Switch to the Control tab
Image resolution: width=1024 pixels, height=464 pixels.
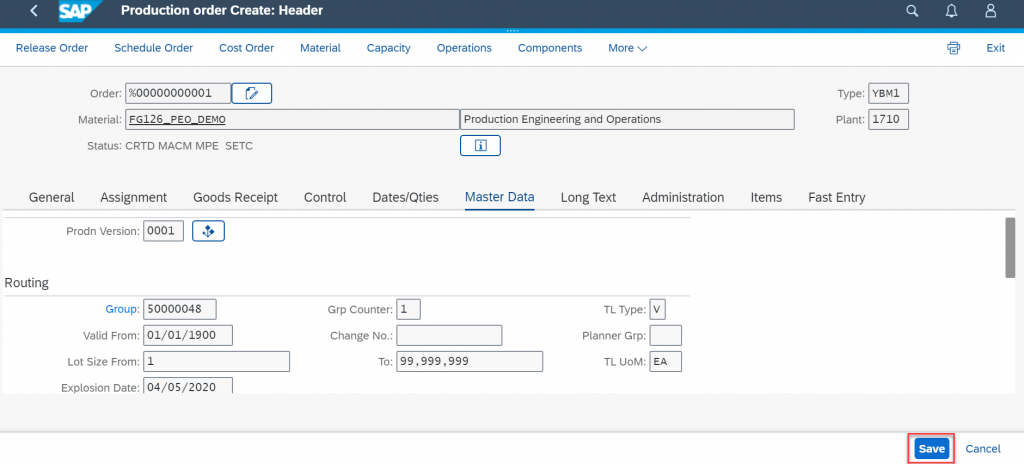tap(325, 197)
